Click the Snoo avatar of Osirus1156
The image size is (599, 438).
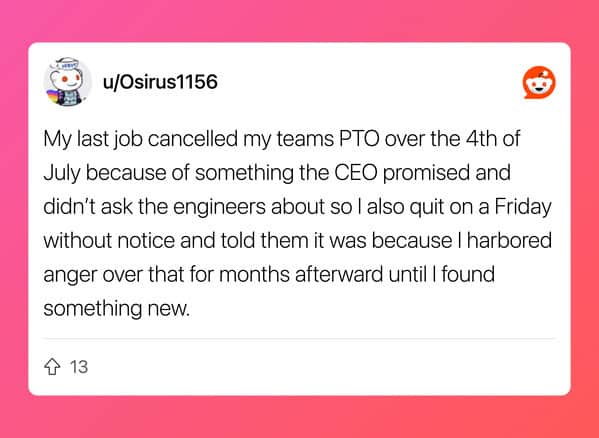coord(68,82)
